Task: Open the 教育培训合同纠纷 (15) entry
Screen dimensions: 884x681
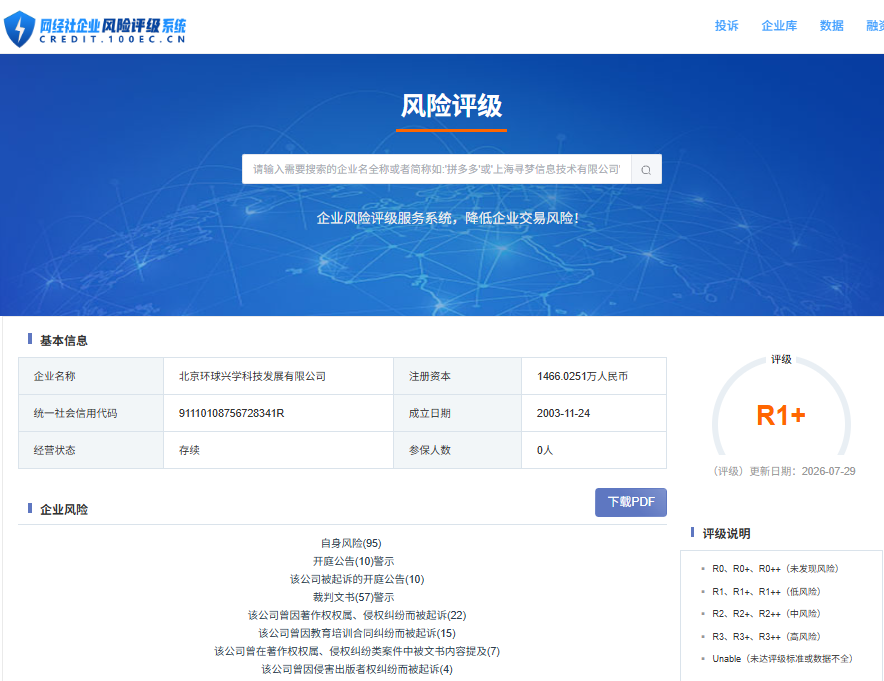Action: tap(357, 633)
